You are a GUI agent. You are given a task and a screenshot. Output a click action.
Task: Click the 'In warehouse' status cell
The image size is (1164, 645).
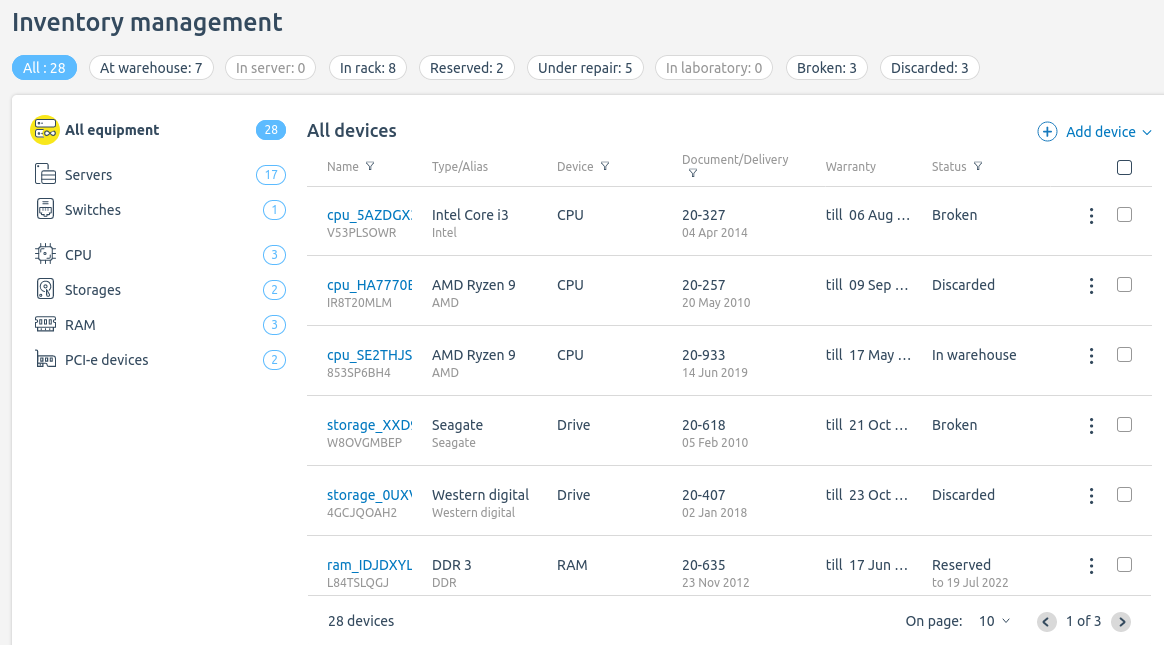click(x=974, y=355)
